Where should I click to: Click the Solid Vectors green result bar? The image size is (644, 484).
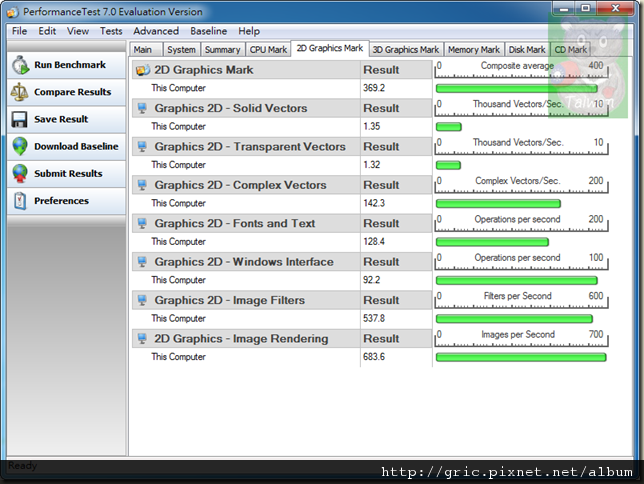click(448, 127)
